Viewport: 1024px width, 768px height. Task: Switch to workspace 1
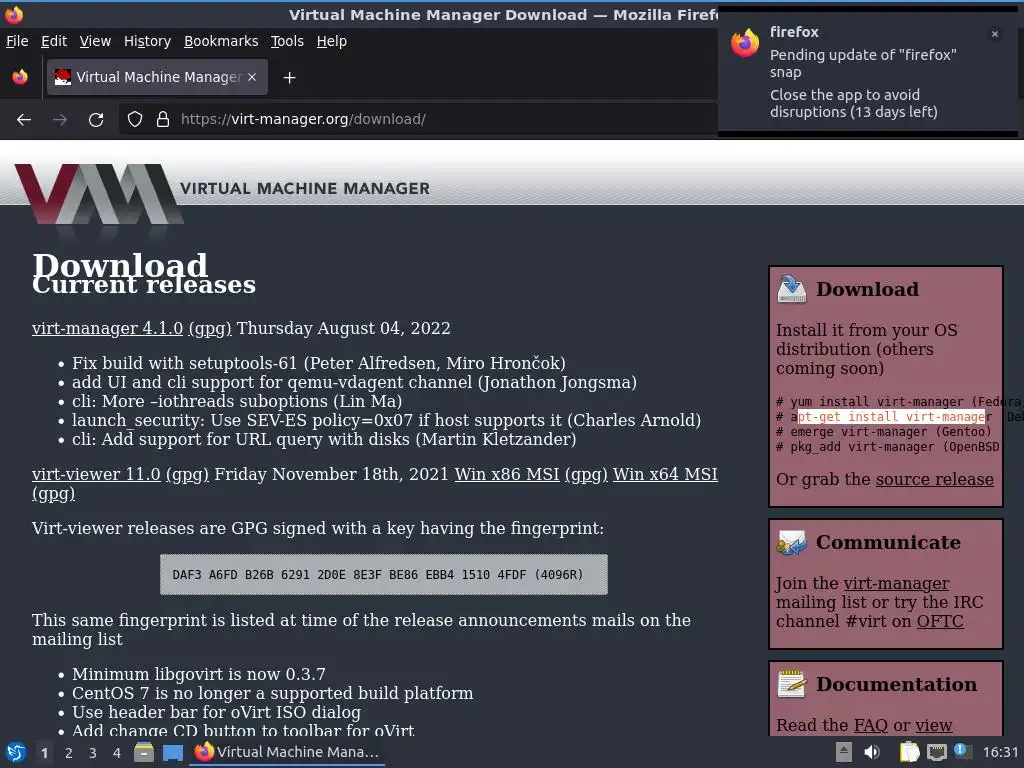pyautogui.click(x=44, y=753)
